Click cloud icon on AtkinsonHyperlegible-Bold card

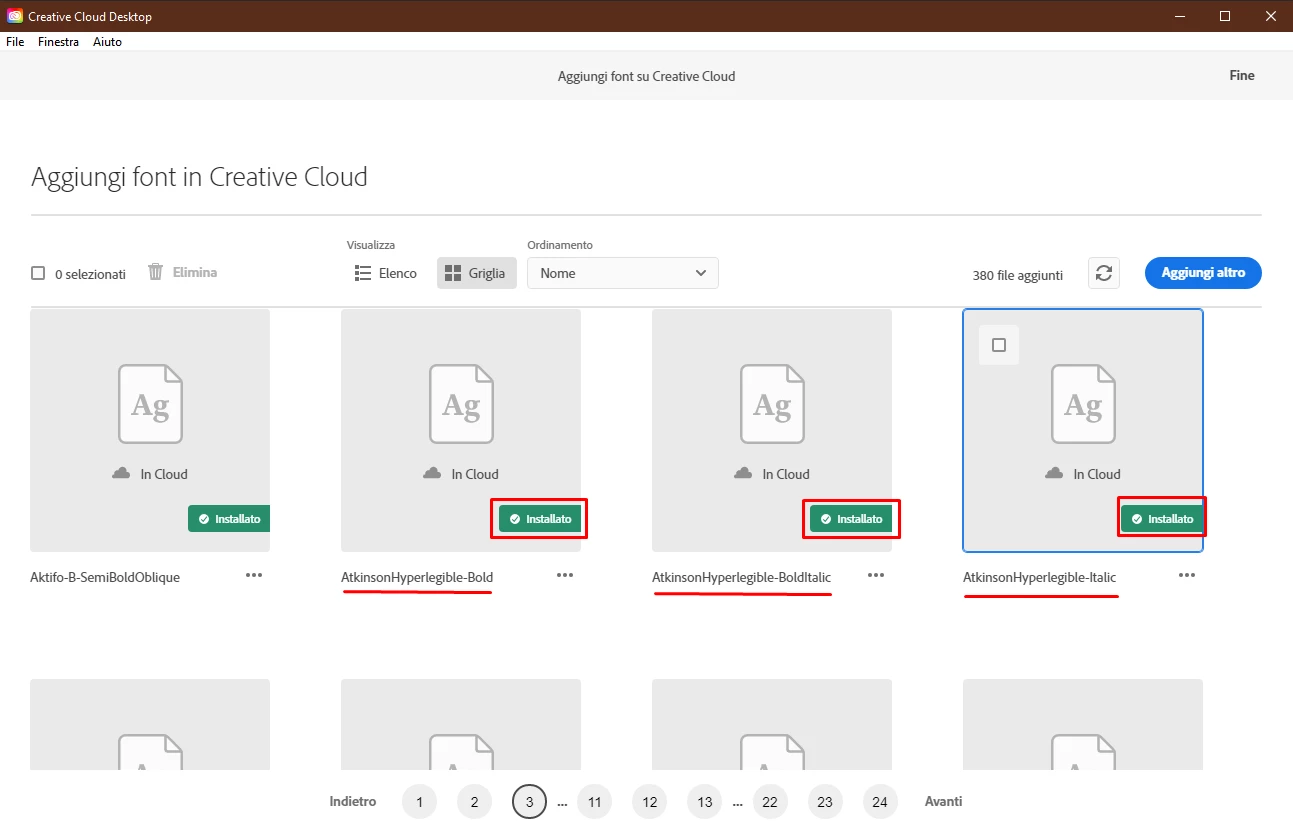[432, 473]
